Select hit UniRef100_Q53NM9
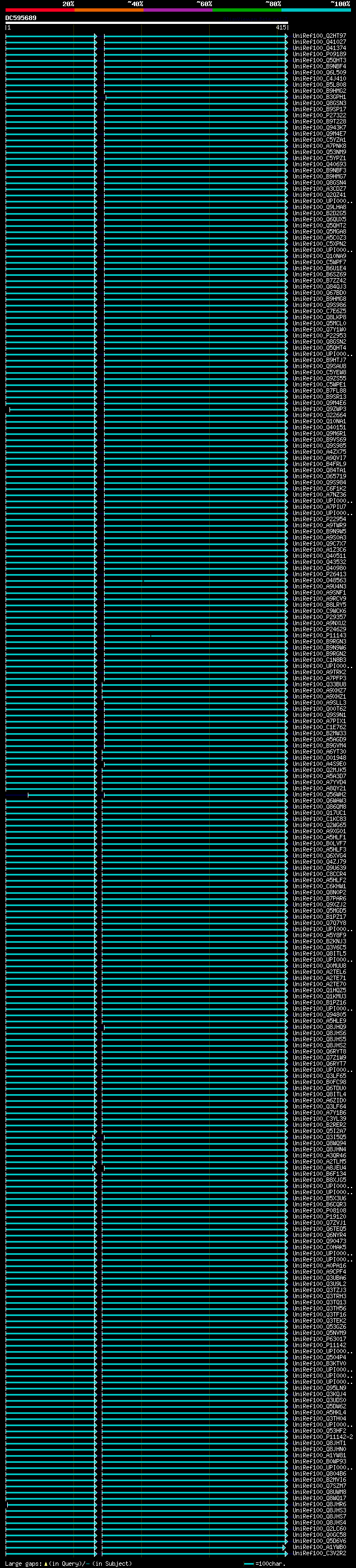This screenshot has height=1568, width=356. tap(319, 152)
